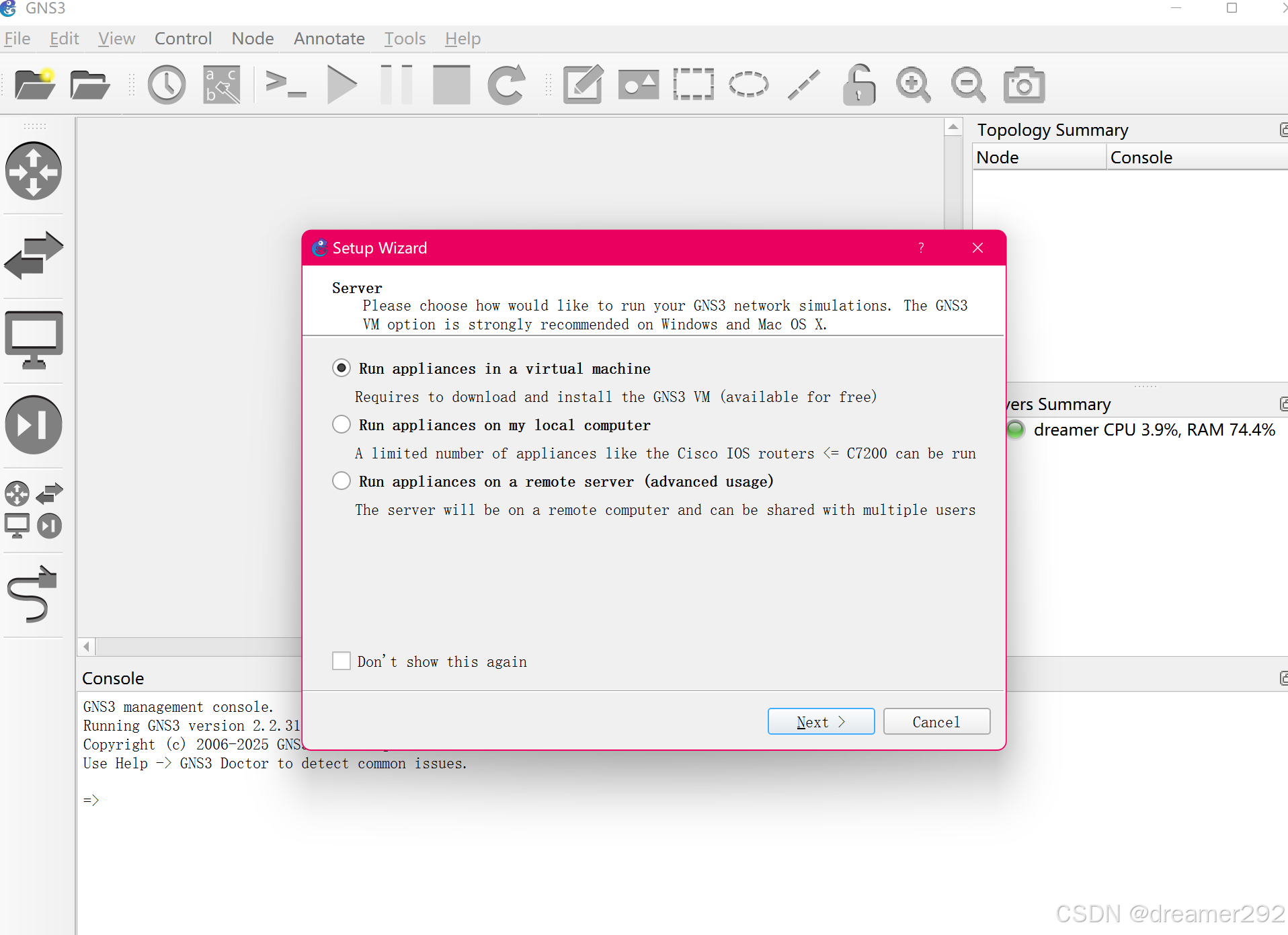Viewport: 1288px width, 935px height.
Task: Click Next in Setup Wizard
Action: 821,722
